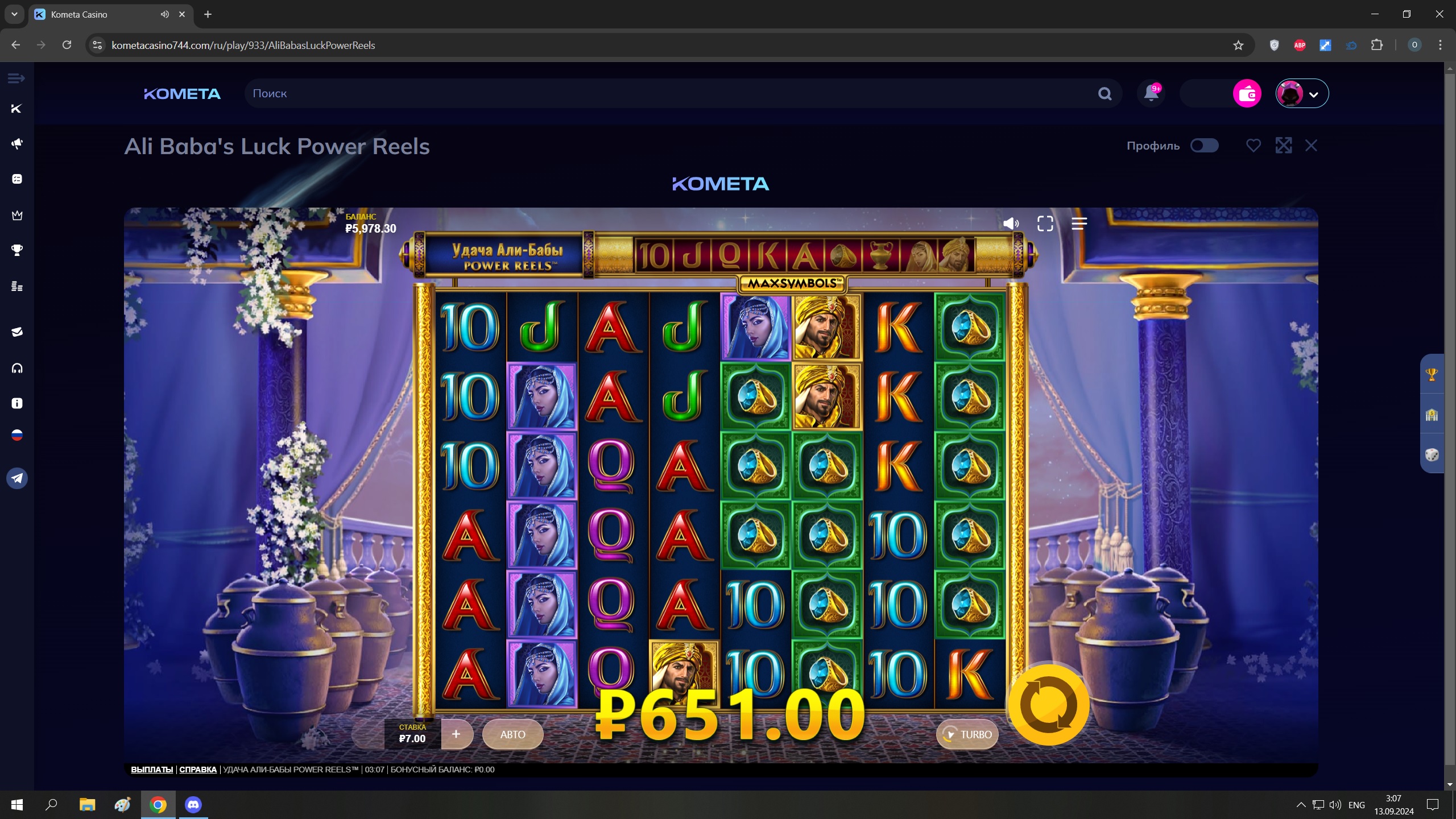Open tab search dropdown arrow

pos(14,14)
